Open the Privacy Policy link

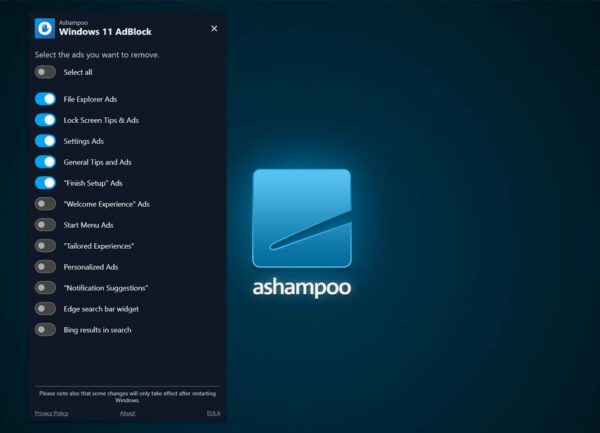click(x=51, y=413)
